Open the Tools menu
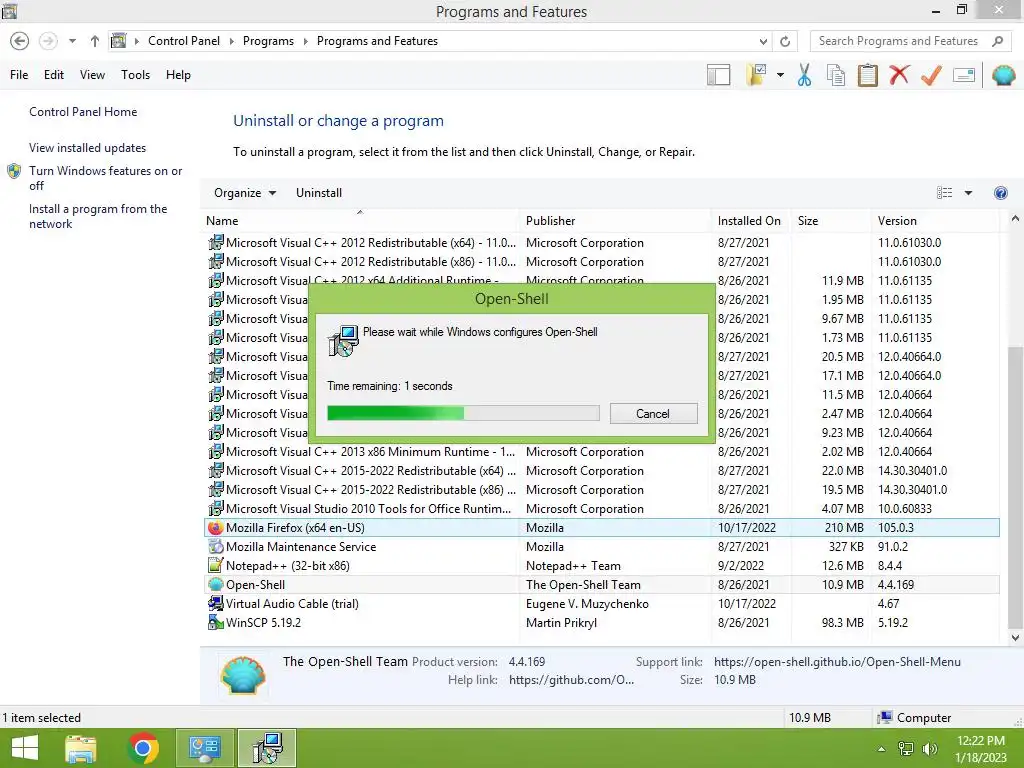The height and width of the screenshot is (768, 1024). (135, 75)
